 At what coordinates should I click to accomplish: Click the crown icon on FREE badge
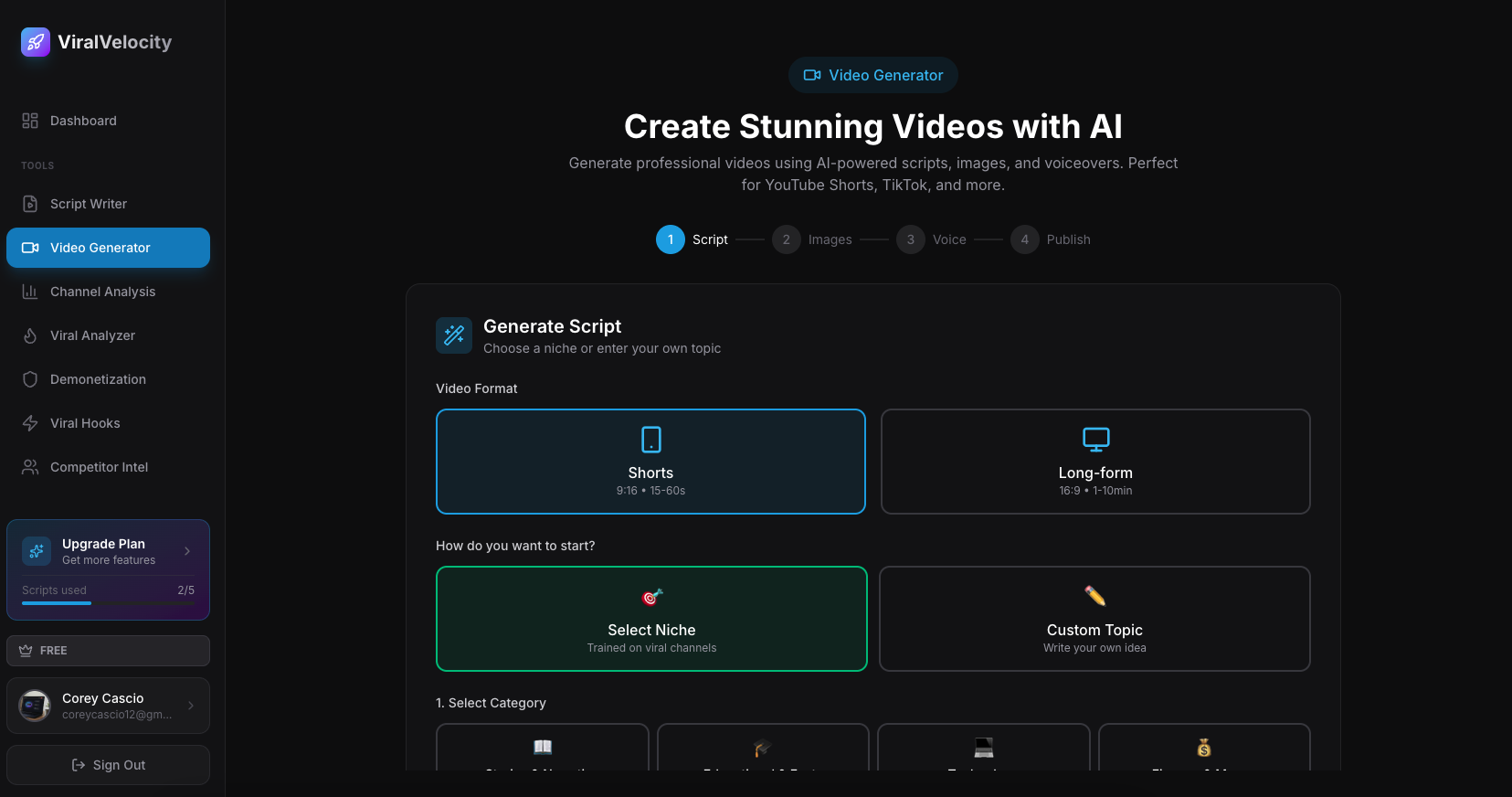26,651
